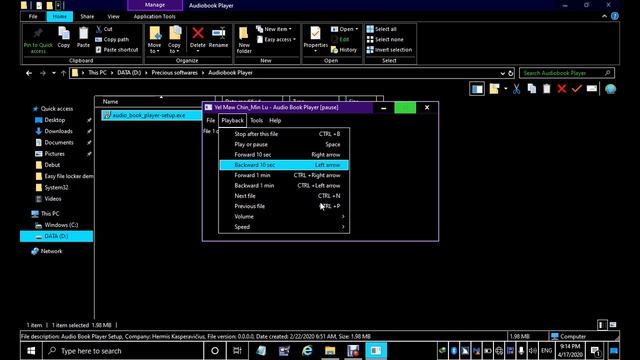Open Videos in the sidebar
640x360 pixels.
pyautogui.click(x=53, y=199)
